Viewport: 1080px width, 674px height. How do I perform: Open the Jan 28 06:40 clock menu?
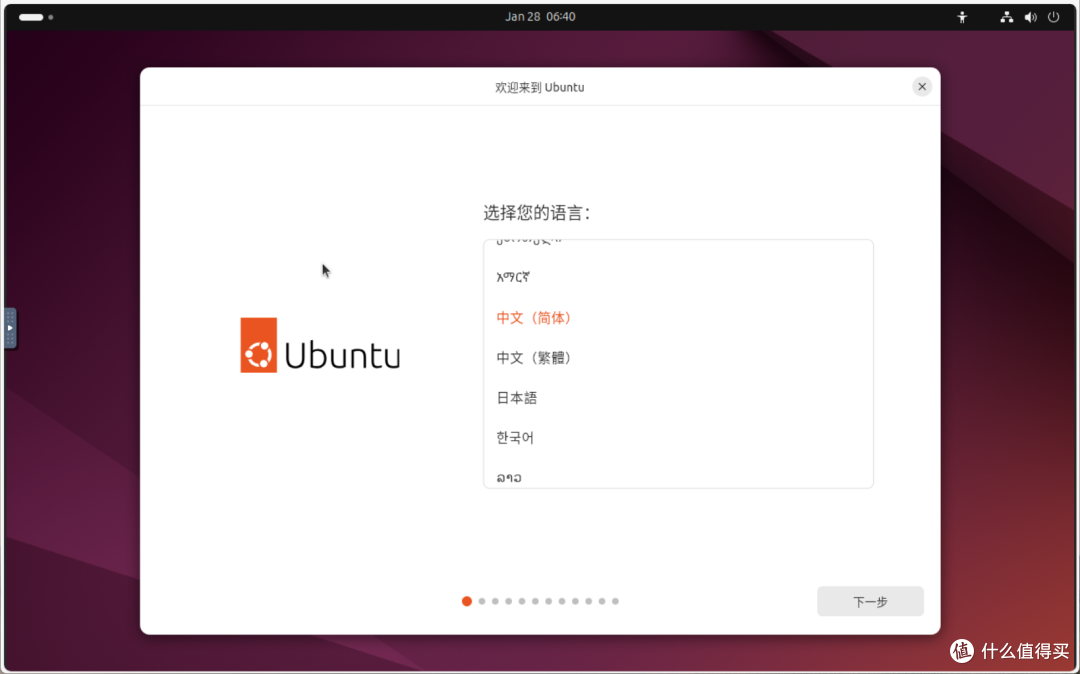click(x=540, y=17)
